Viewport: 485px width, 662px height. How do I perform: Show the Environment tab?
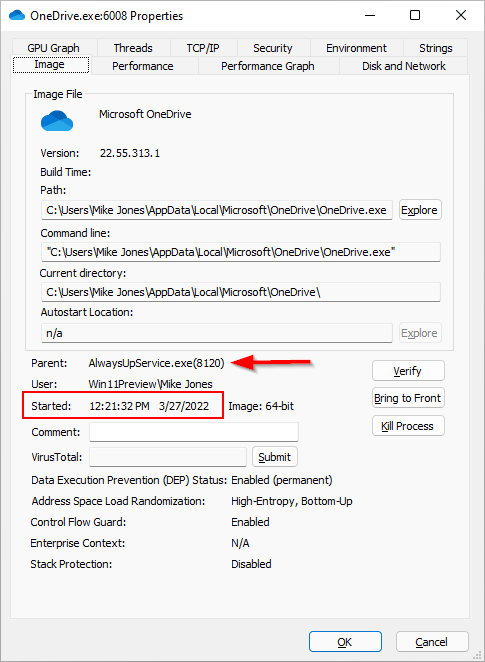pyautogui.click(x=356, y=48)
